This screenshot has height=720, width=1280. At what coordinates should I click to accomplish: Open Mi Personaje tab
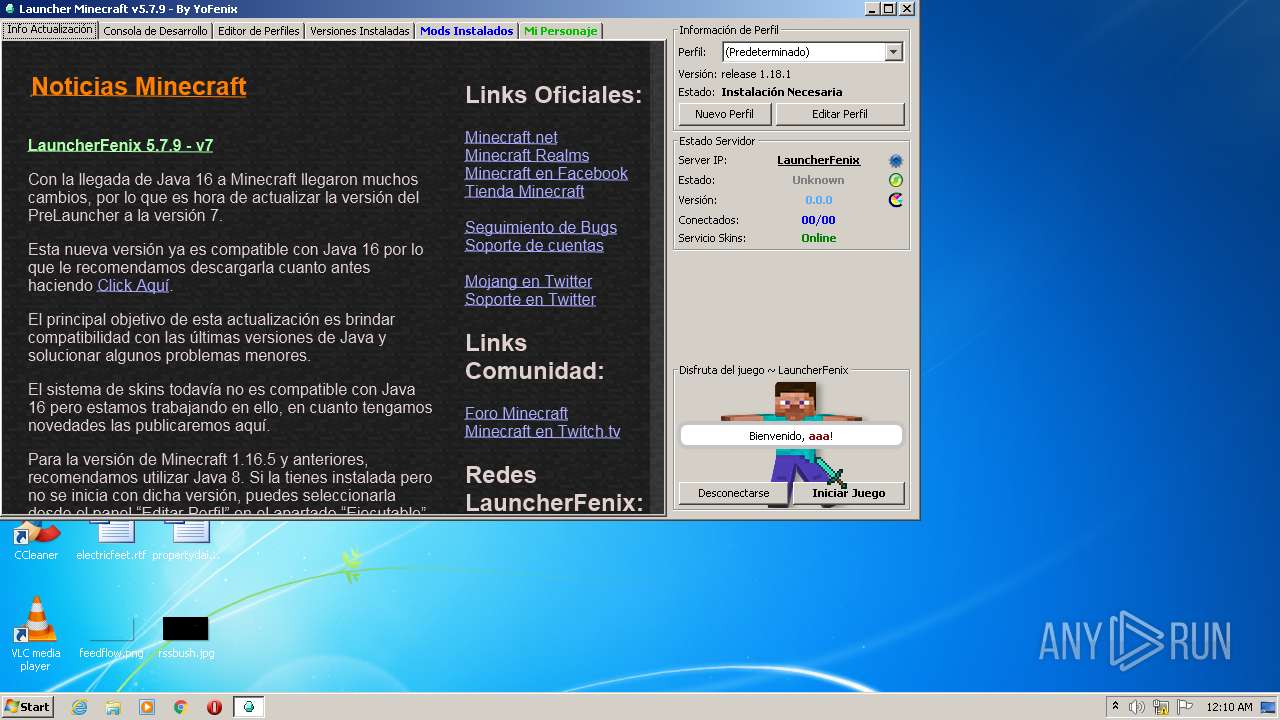pyautogui.click(x=560, y=31)
